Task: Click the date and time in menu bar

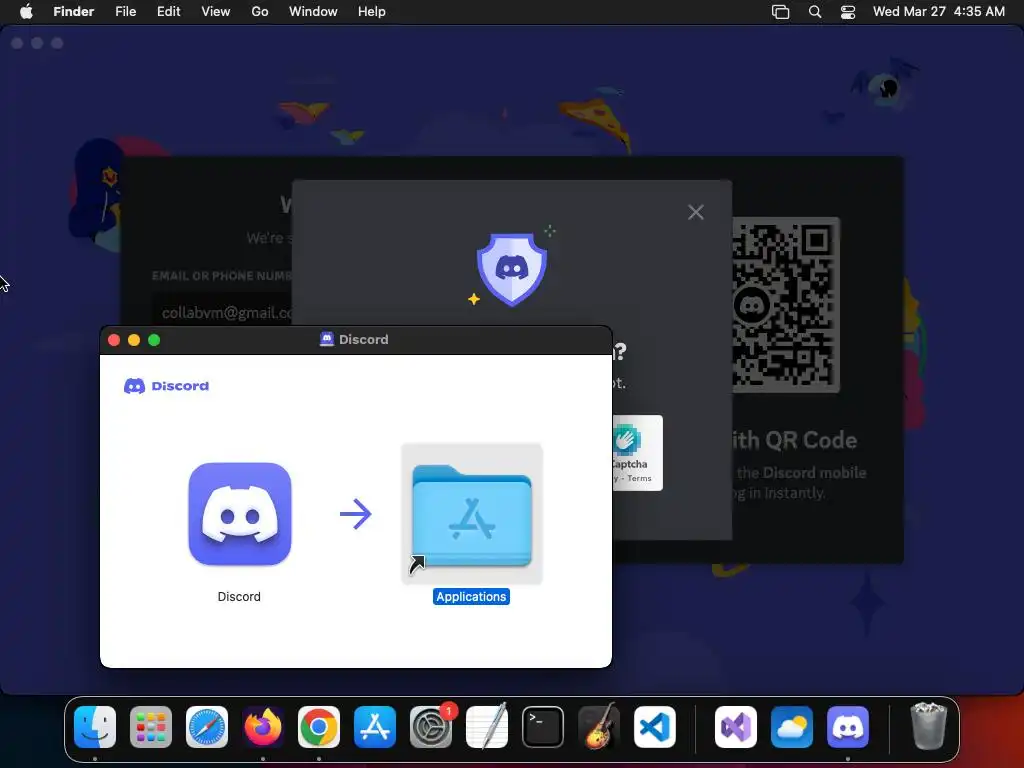Action: coord(938,11)
